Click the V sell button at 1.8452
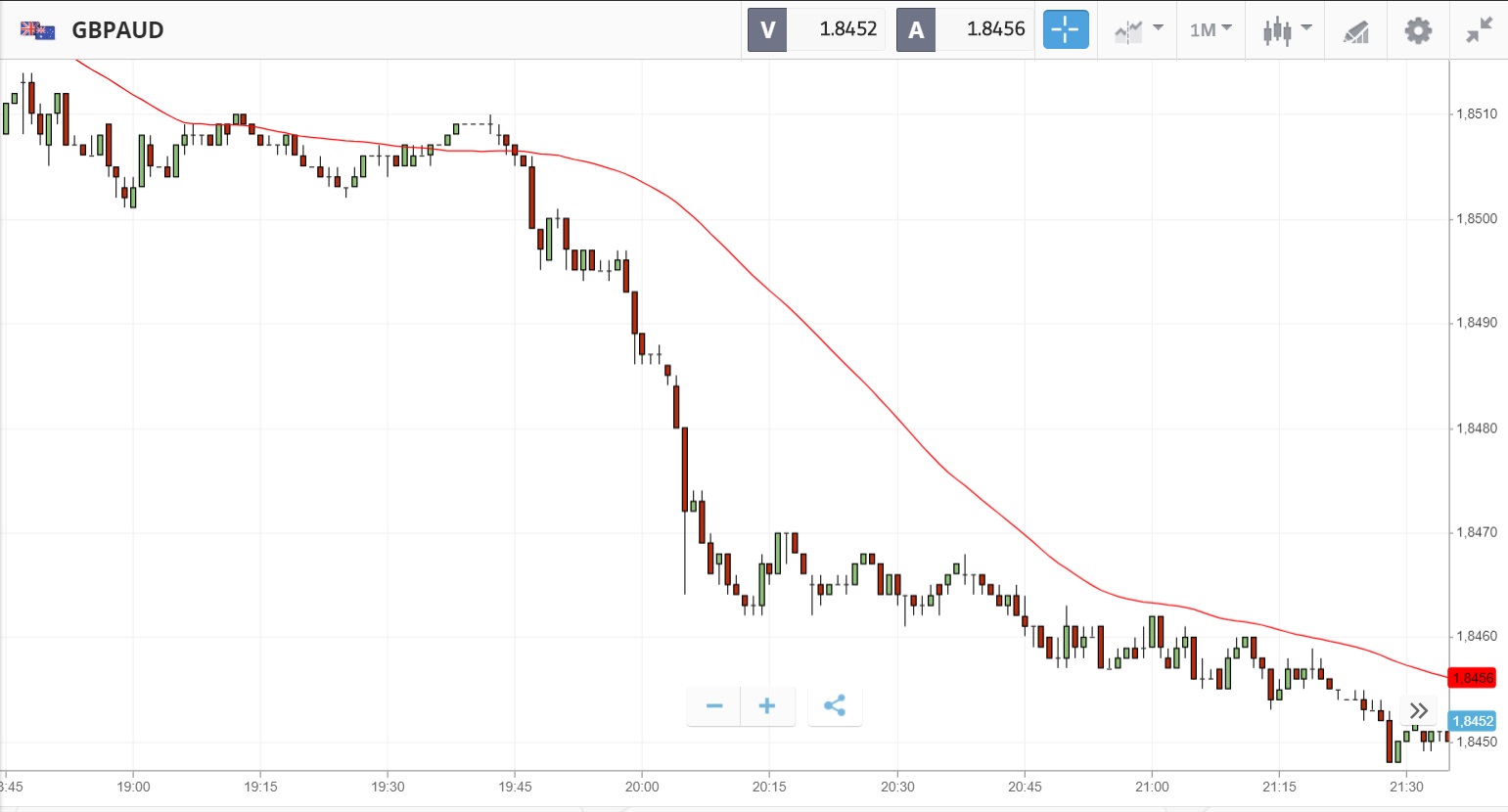 [x=816, y=29]
